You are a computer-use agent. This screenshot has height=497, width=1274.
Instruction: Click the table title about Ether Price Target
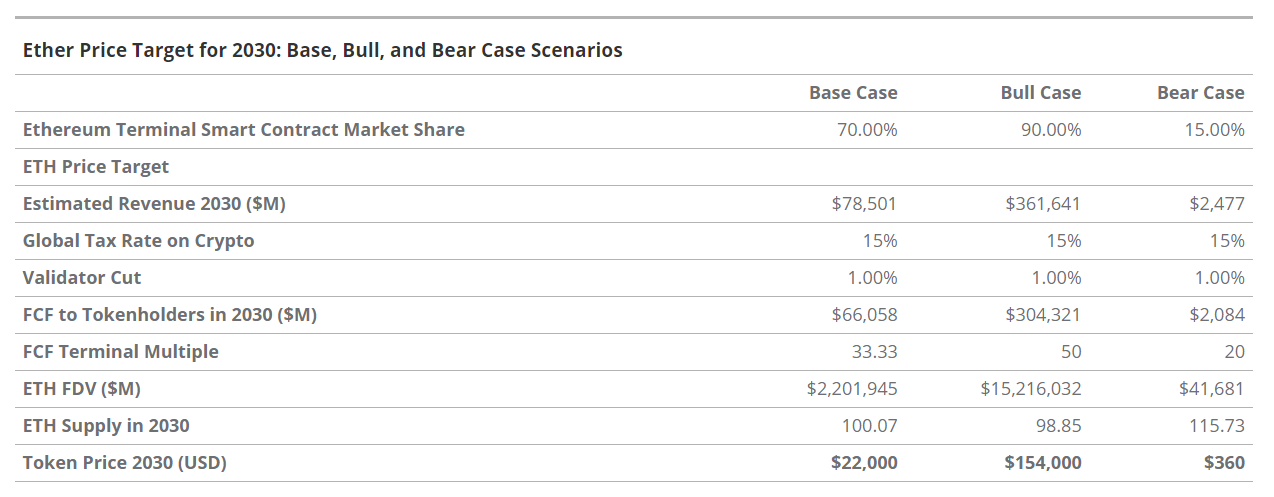(x=322, y=50)
